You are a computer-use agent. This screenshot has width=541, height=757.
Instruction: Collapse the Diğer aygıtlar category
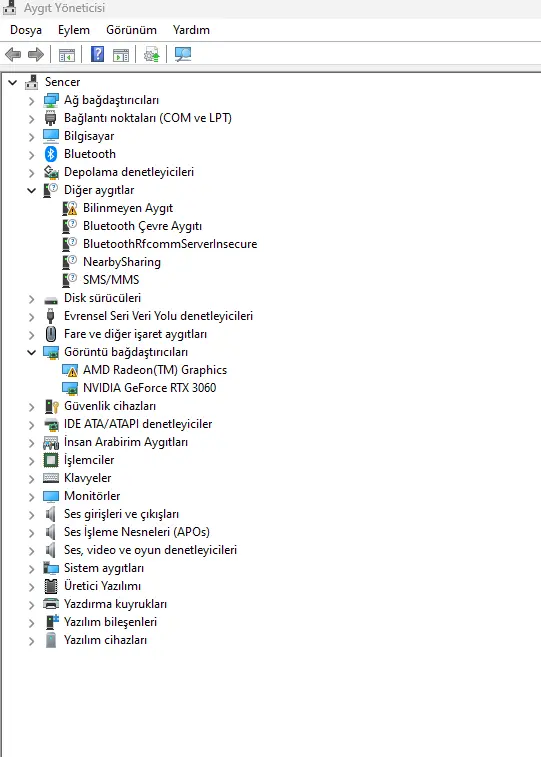(31, 191)
